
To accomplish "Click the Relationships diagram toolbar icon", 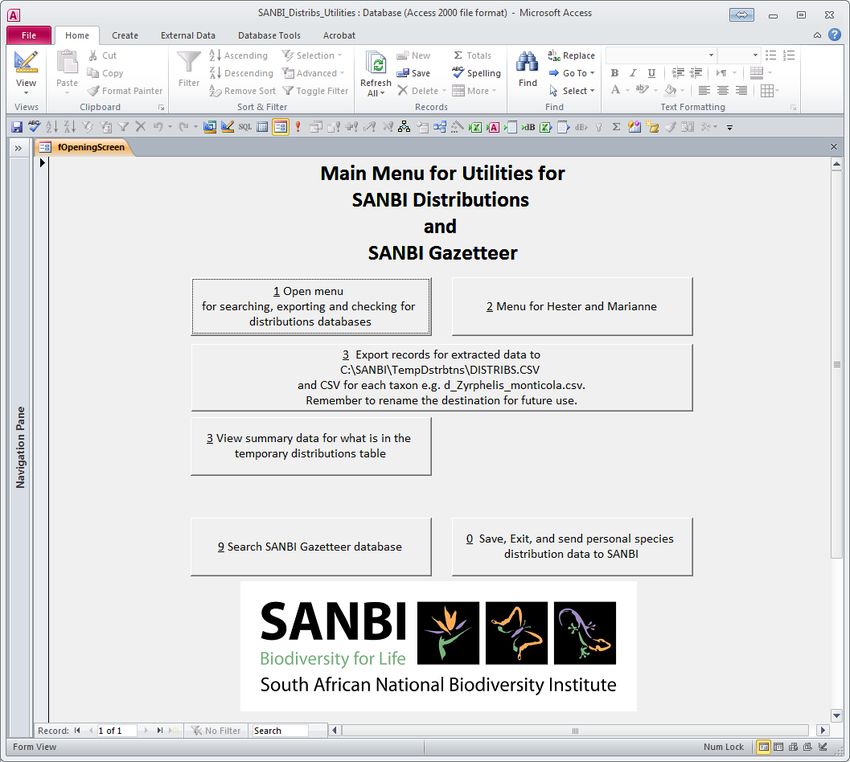I will tap(404, 127).
